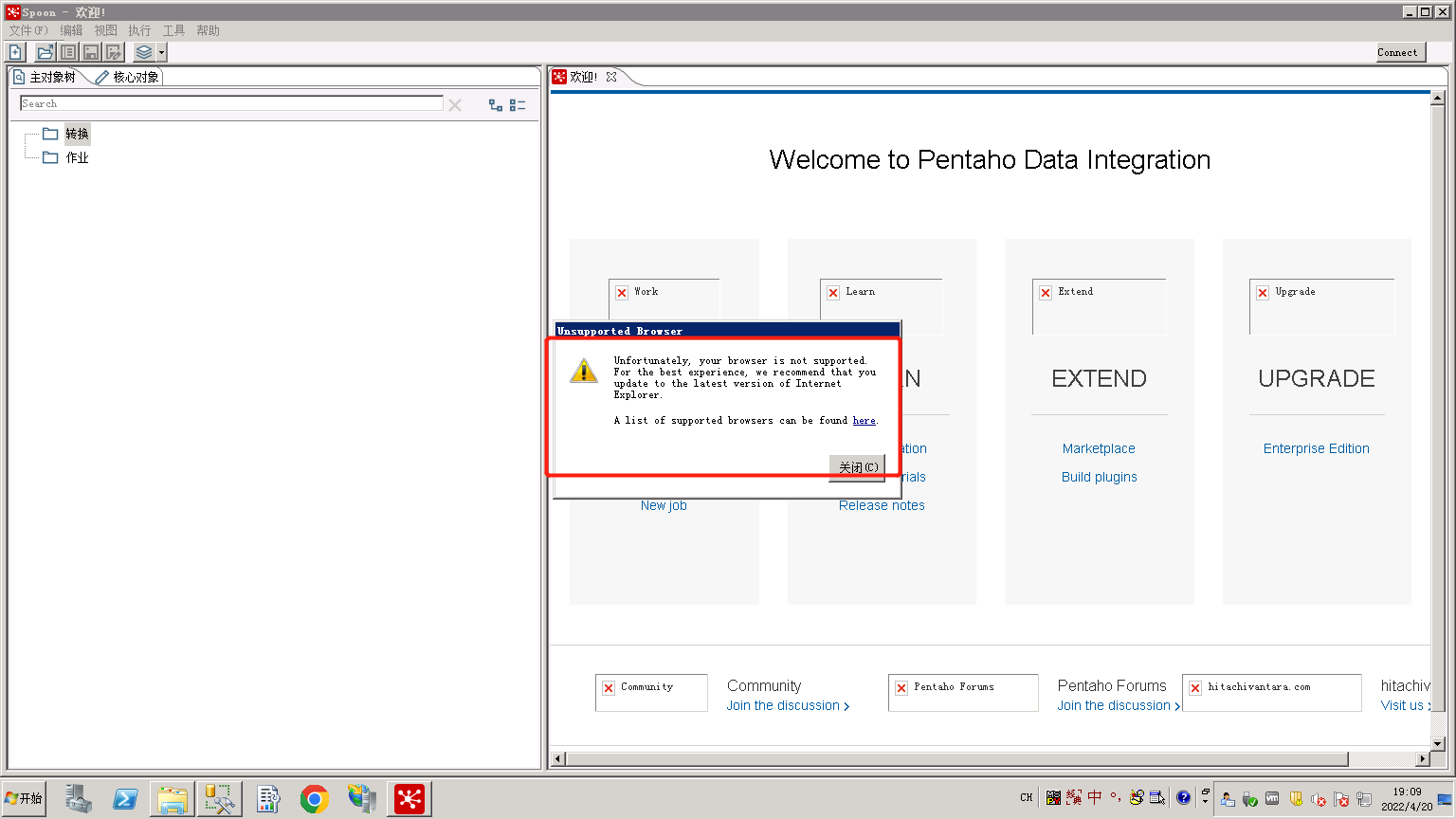Viewport: 1456px width, 819px height.
Task: Open the Release notes link
Action: pos(882,505)
